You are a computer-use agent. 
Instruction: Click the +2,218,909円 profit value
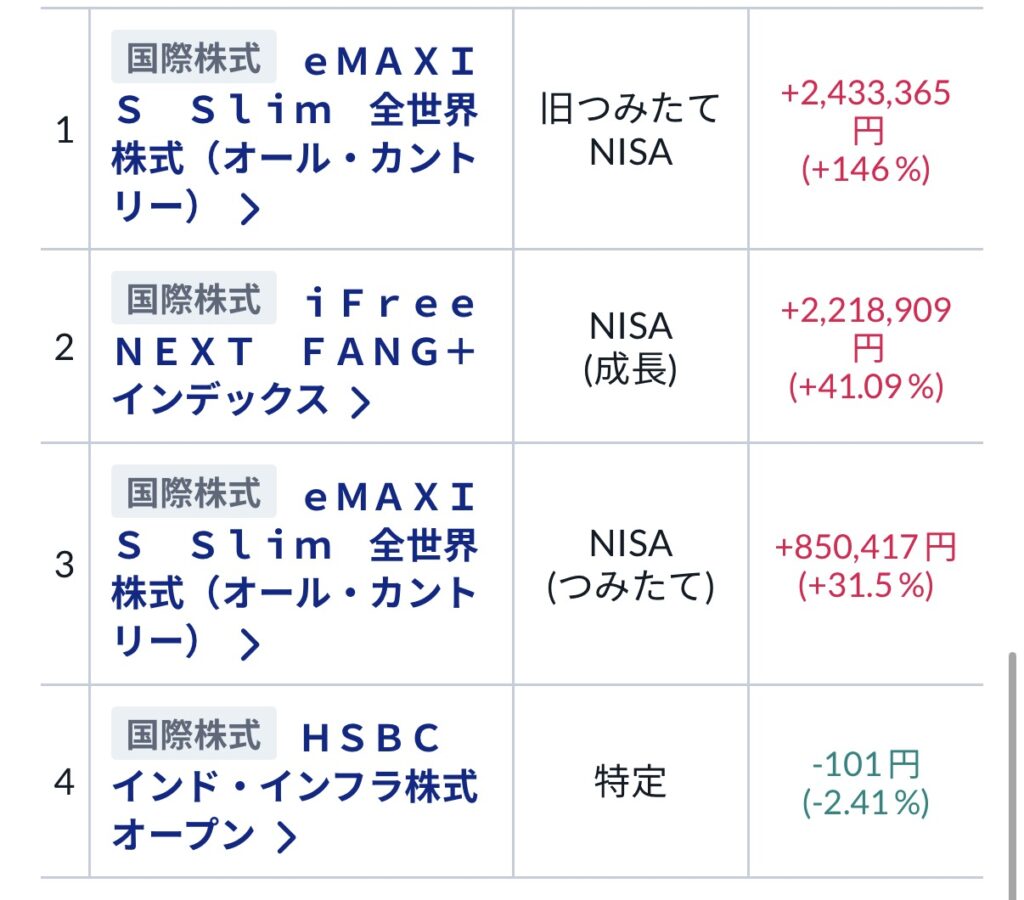pos(866,329)
